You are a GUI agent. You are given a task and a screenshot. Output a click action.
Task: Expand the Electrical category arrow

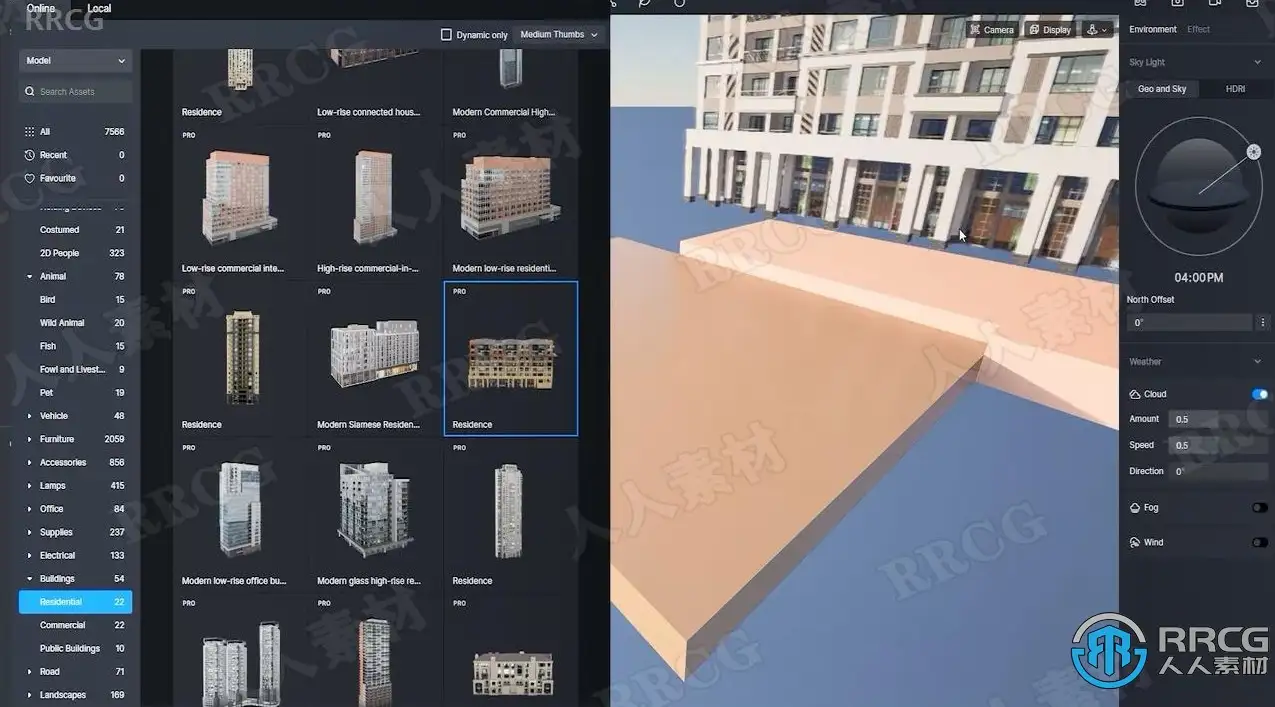29,556
